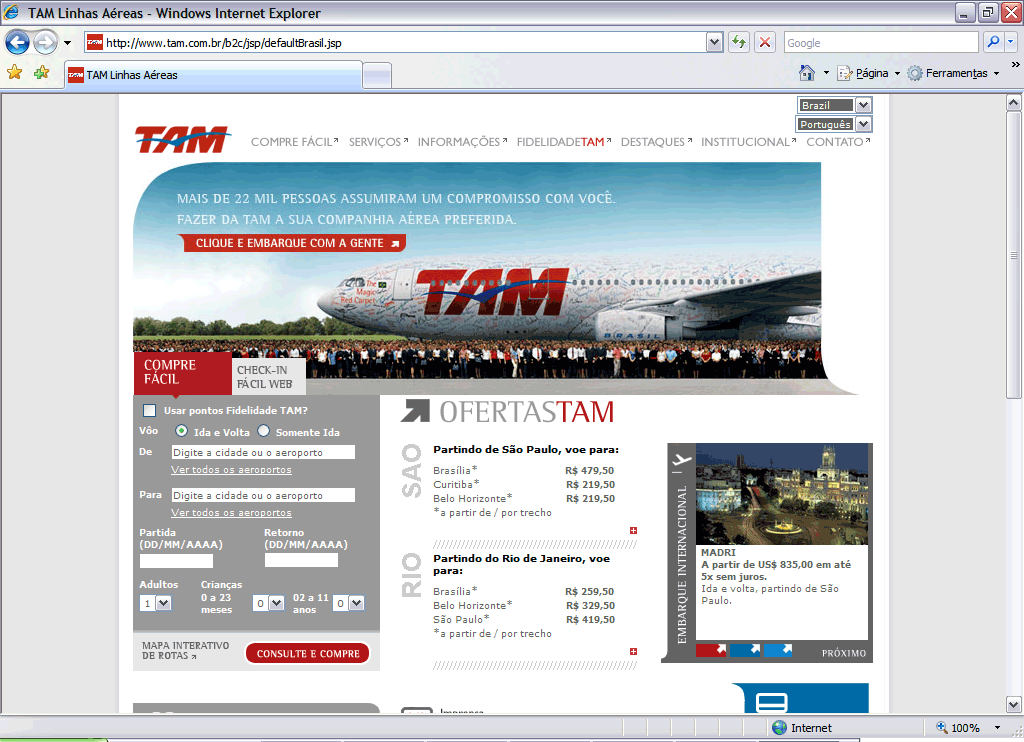1024x742 pixels.
Task: Open the Home button dropdown arrow
Action: click(826, 73)
